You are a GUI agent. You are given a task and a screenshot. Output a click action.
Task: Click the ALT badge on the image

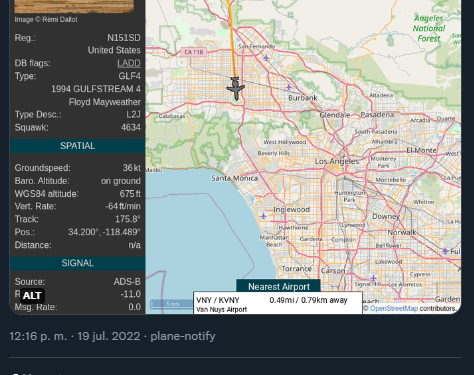coord(32,296)
